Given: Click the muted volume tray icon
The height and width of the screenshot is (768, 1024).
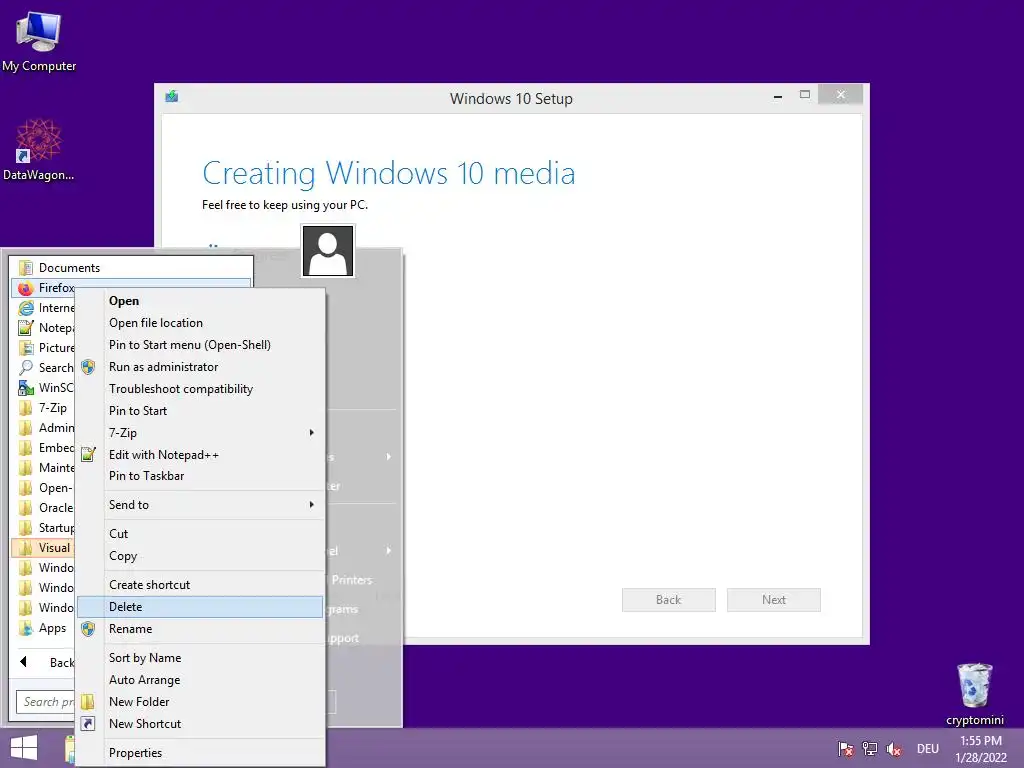Looking at the screenshot, I should (x=894, y=750).
